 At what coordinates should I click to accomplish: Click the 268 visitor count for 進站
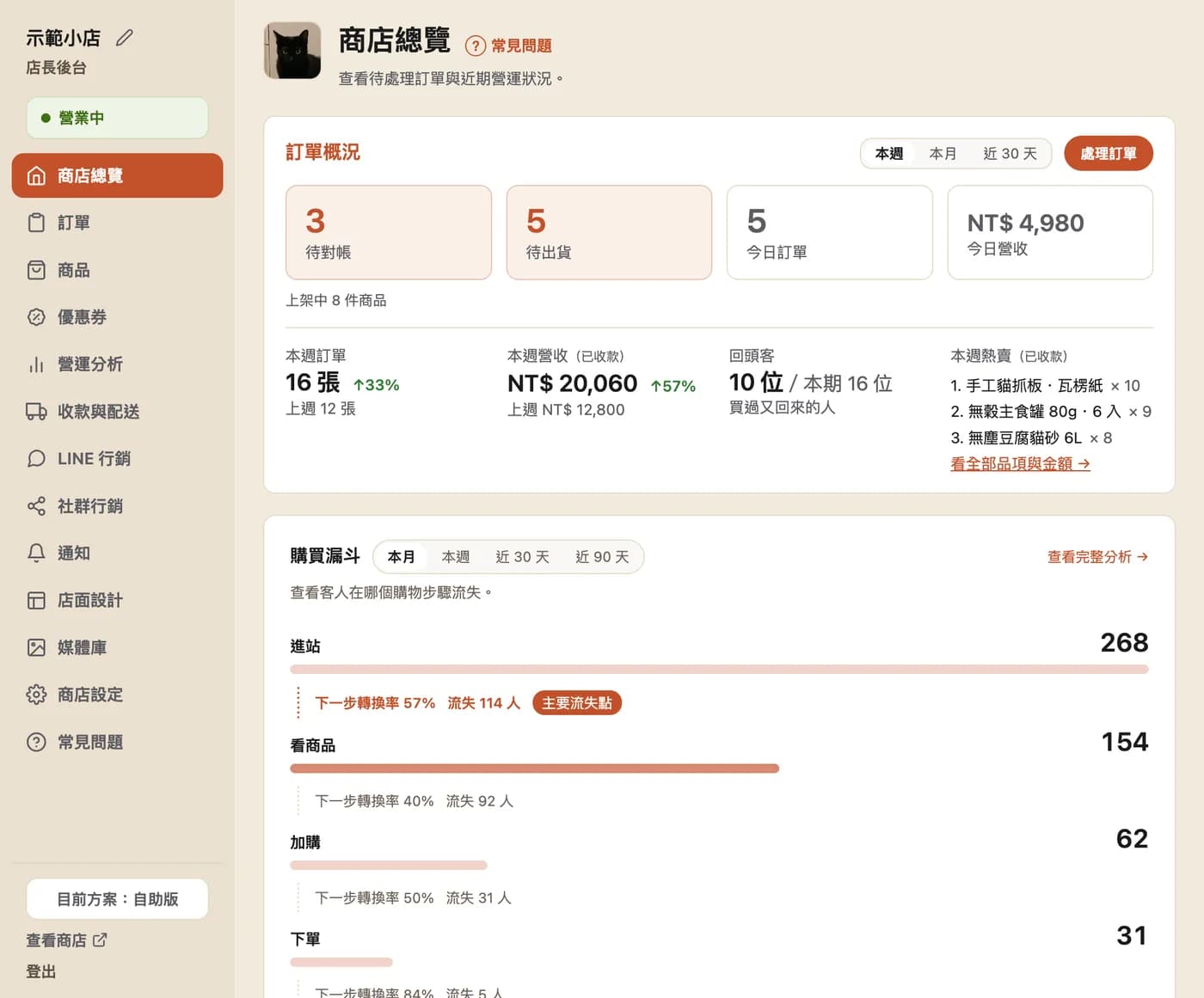click(x=1124, y=642)
